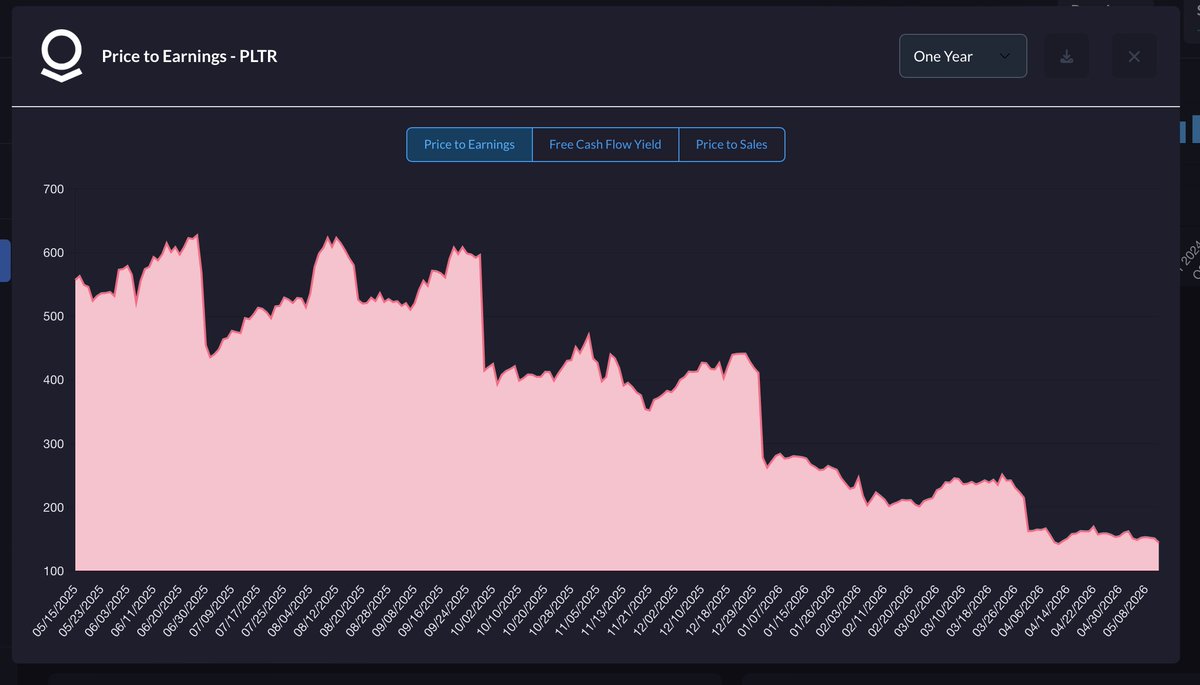Click the Palantir logo icon
Viewport: 1200px width, 685px height.
[x=61, y=56]
